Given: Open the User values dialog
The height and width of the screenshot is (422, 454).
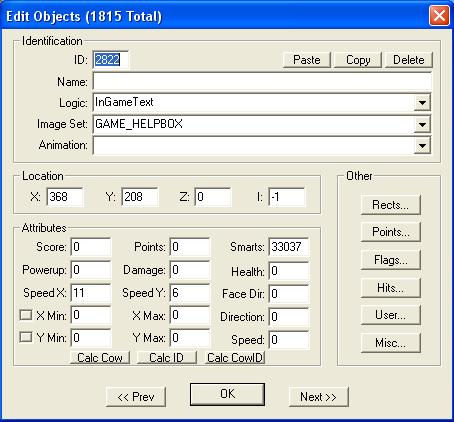Looking at the screenshot, I should tap(391, 315).
